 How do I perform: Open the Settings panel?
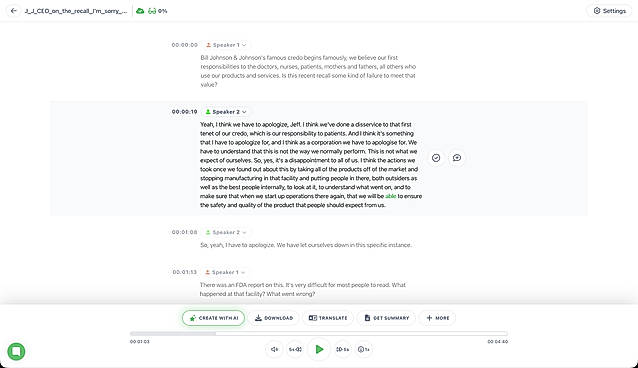pos(610,11)
